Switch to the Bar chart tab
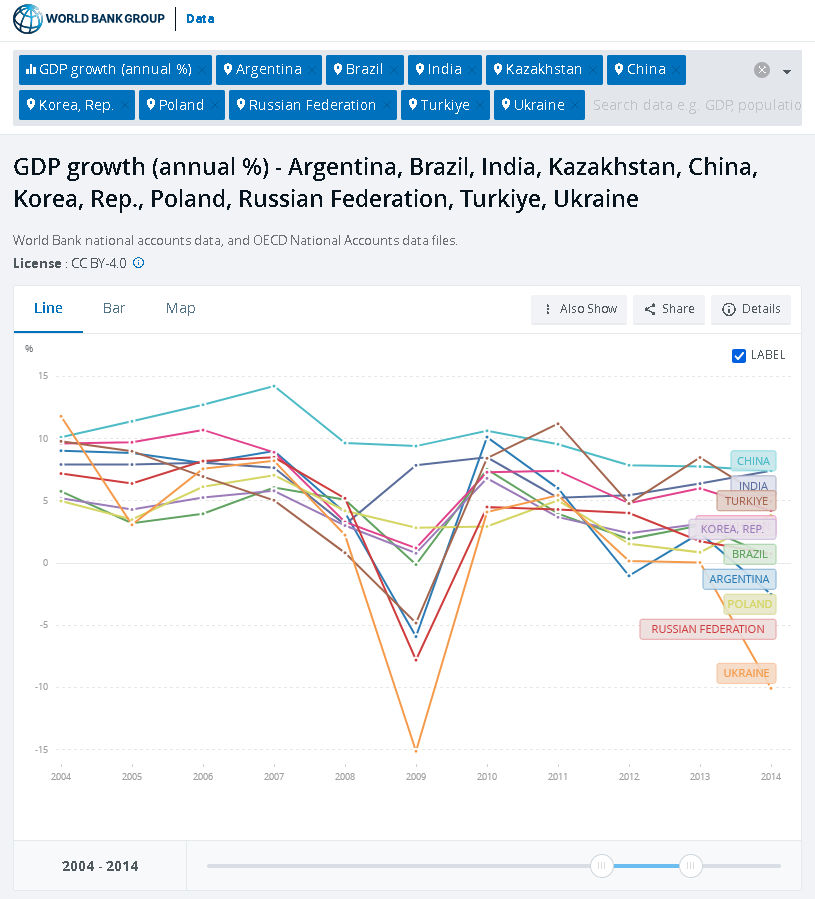 [114, 308]
